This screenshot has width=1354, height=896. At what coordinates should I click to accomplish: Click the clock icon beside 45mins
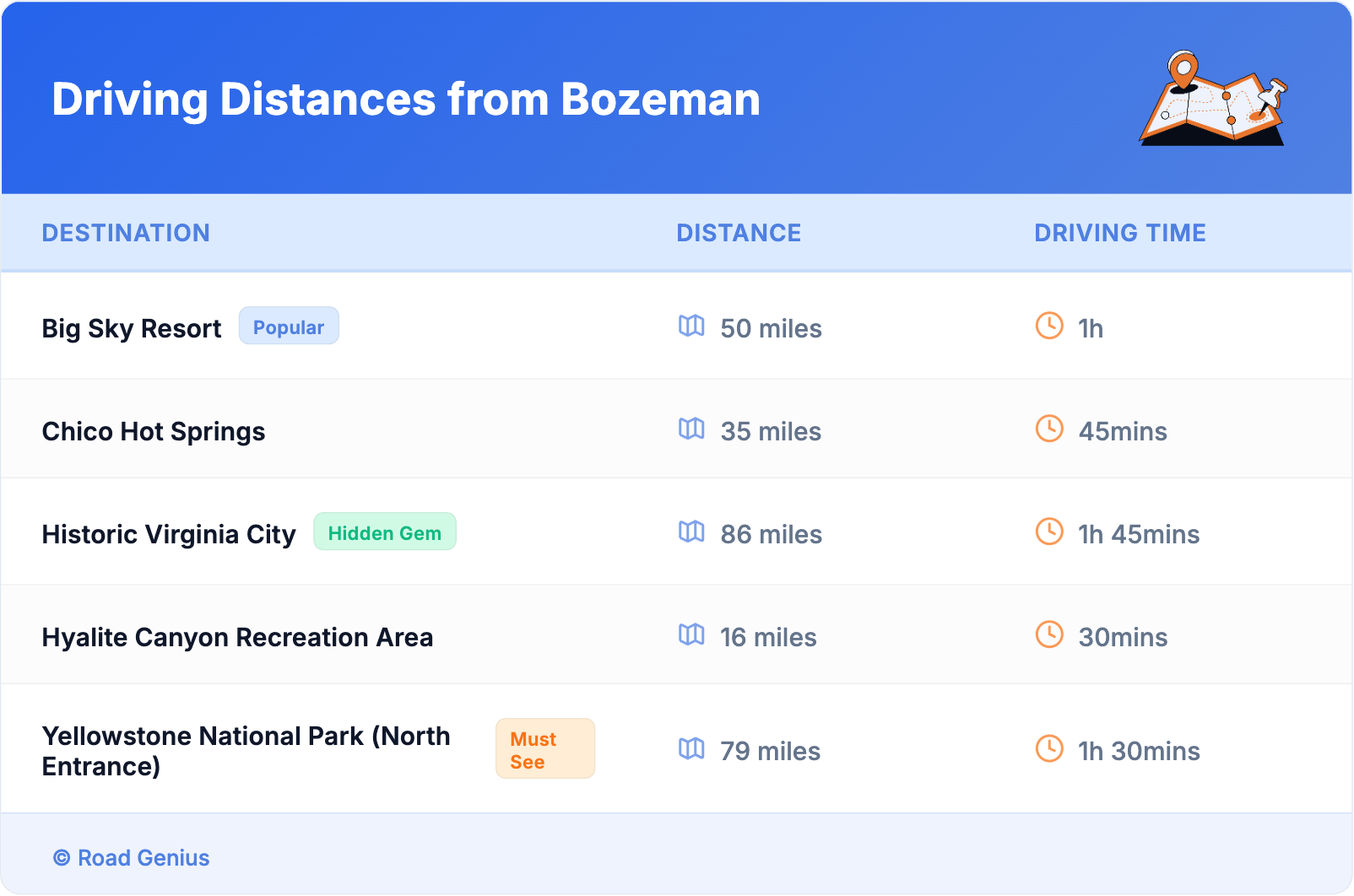1049,429
